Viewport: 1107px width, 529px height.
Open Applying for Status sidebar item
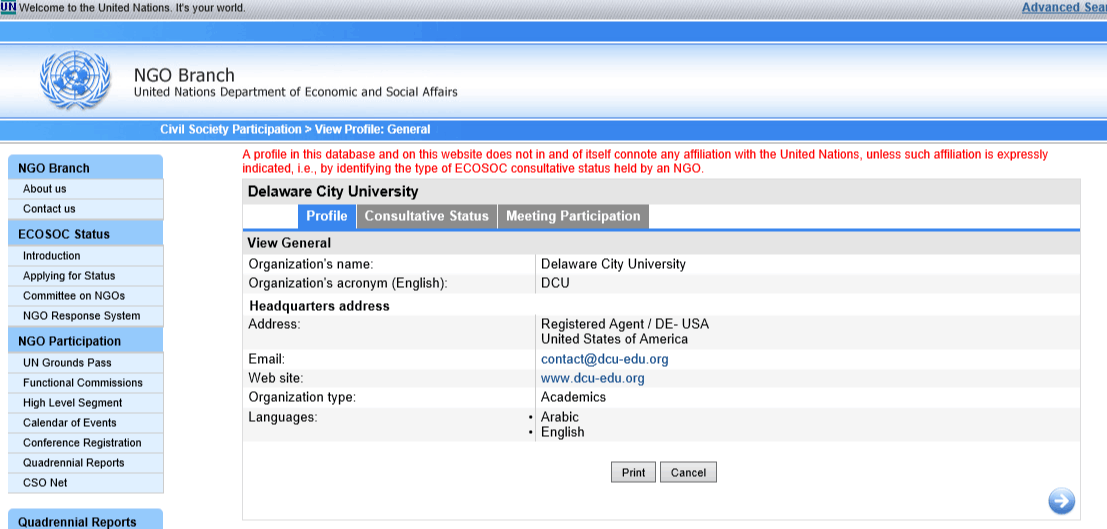tap(69, 276)
